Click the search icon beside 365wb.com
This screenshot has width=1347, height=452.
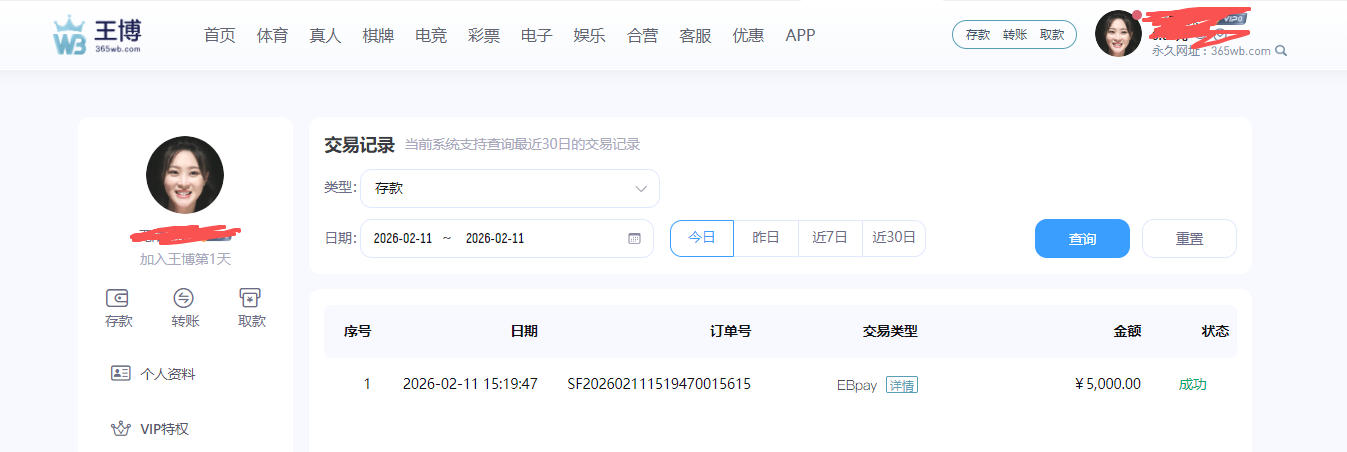click(1281, 51)
